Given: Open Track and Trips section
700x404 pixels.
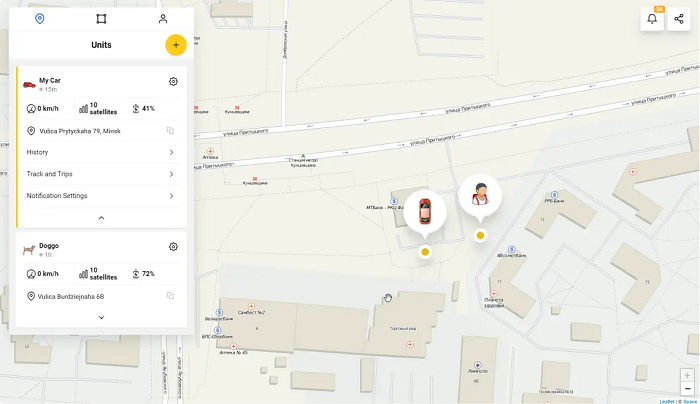Looking at the screenshot, I should click(x=101, y=174).
